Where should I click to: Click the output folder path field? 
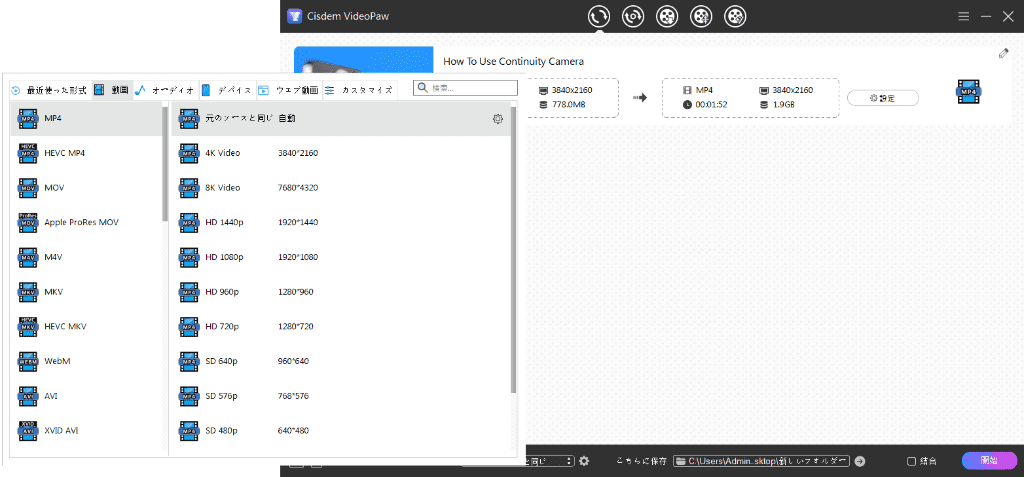coord(761,461)
